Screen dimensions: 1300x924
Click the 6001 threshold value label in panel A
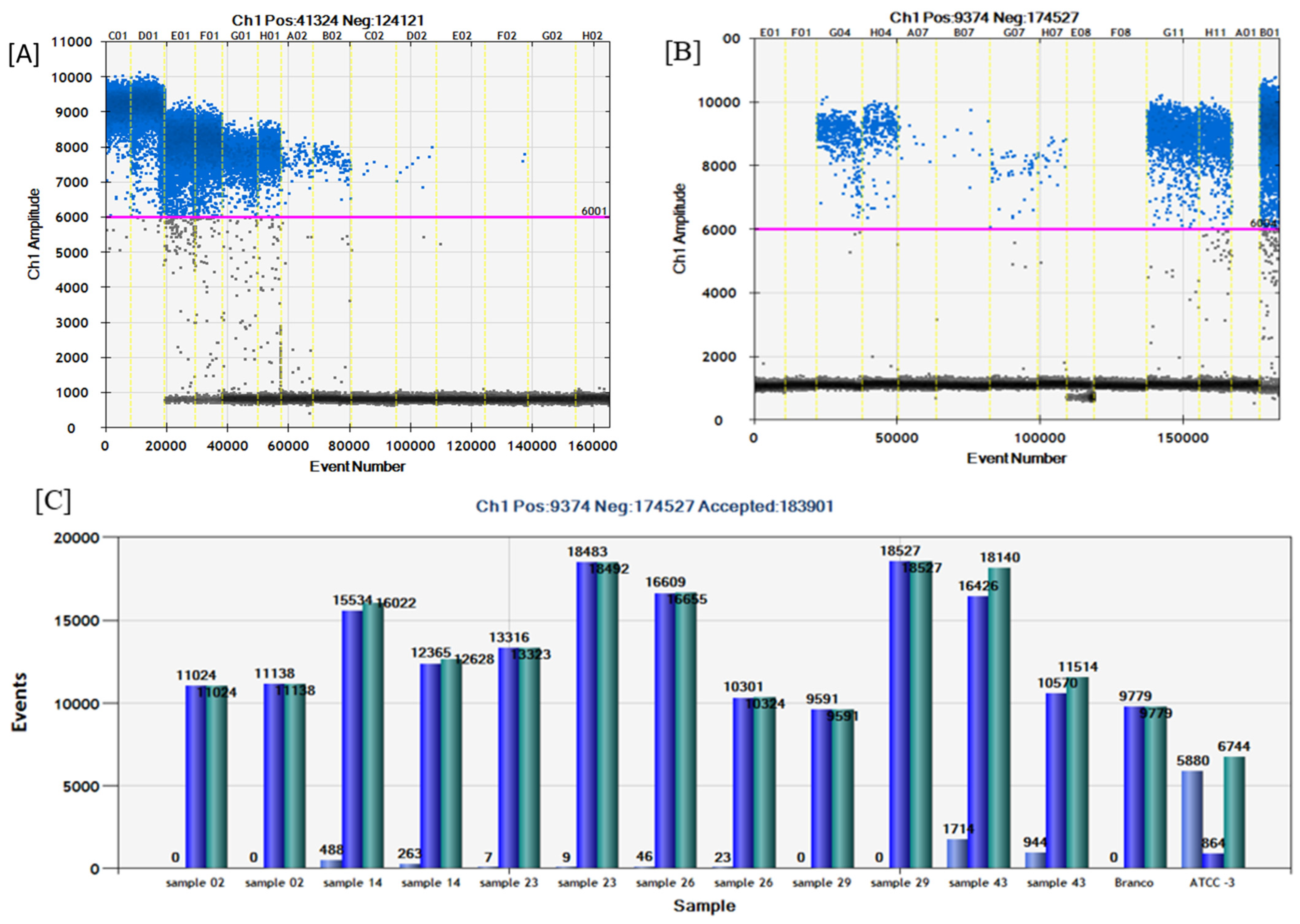click(x=594, y=211)
